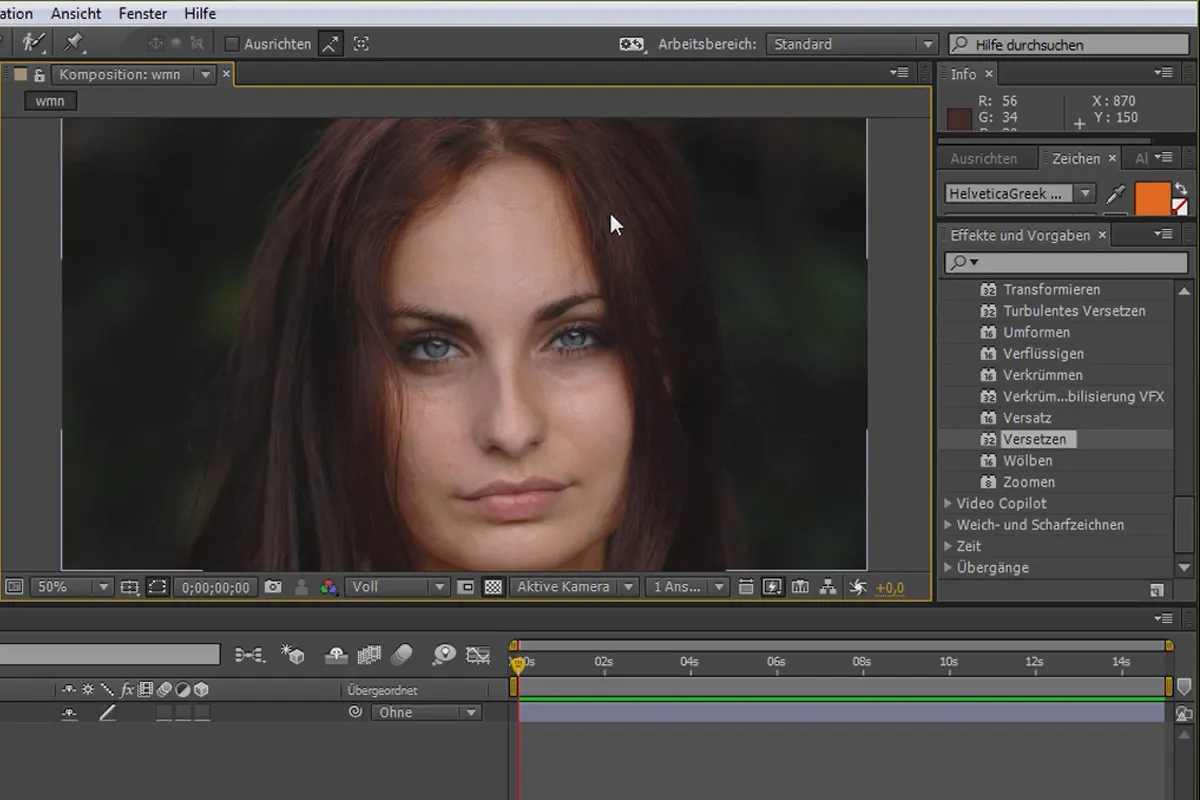Screen dimensions: 1200x800
Task: Click the wmn composition breadcrumb button
Action: click(50, 101)
